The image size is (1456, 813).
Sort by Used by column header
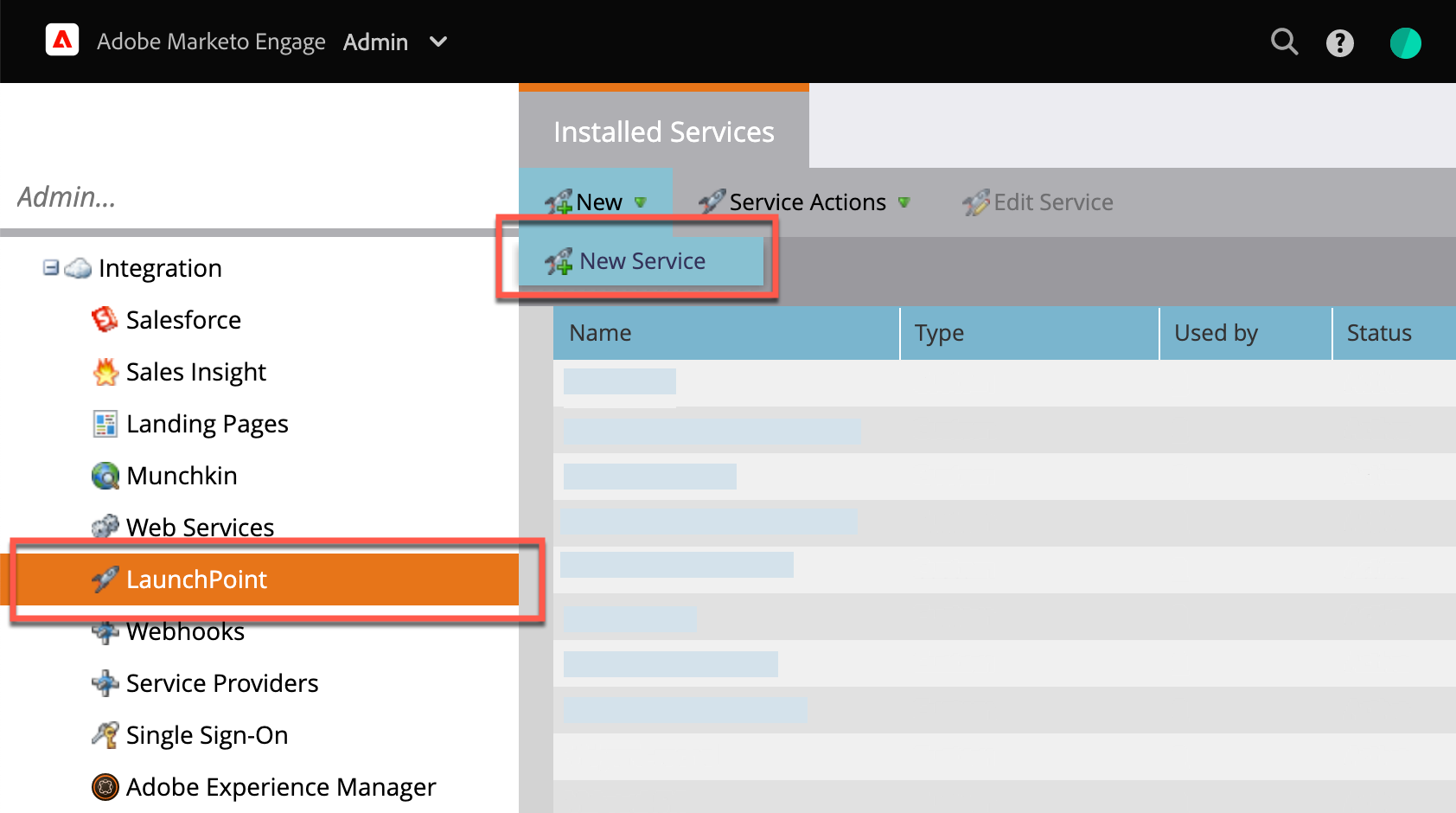pyautogui.click(x=1246, y=333)
